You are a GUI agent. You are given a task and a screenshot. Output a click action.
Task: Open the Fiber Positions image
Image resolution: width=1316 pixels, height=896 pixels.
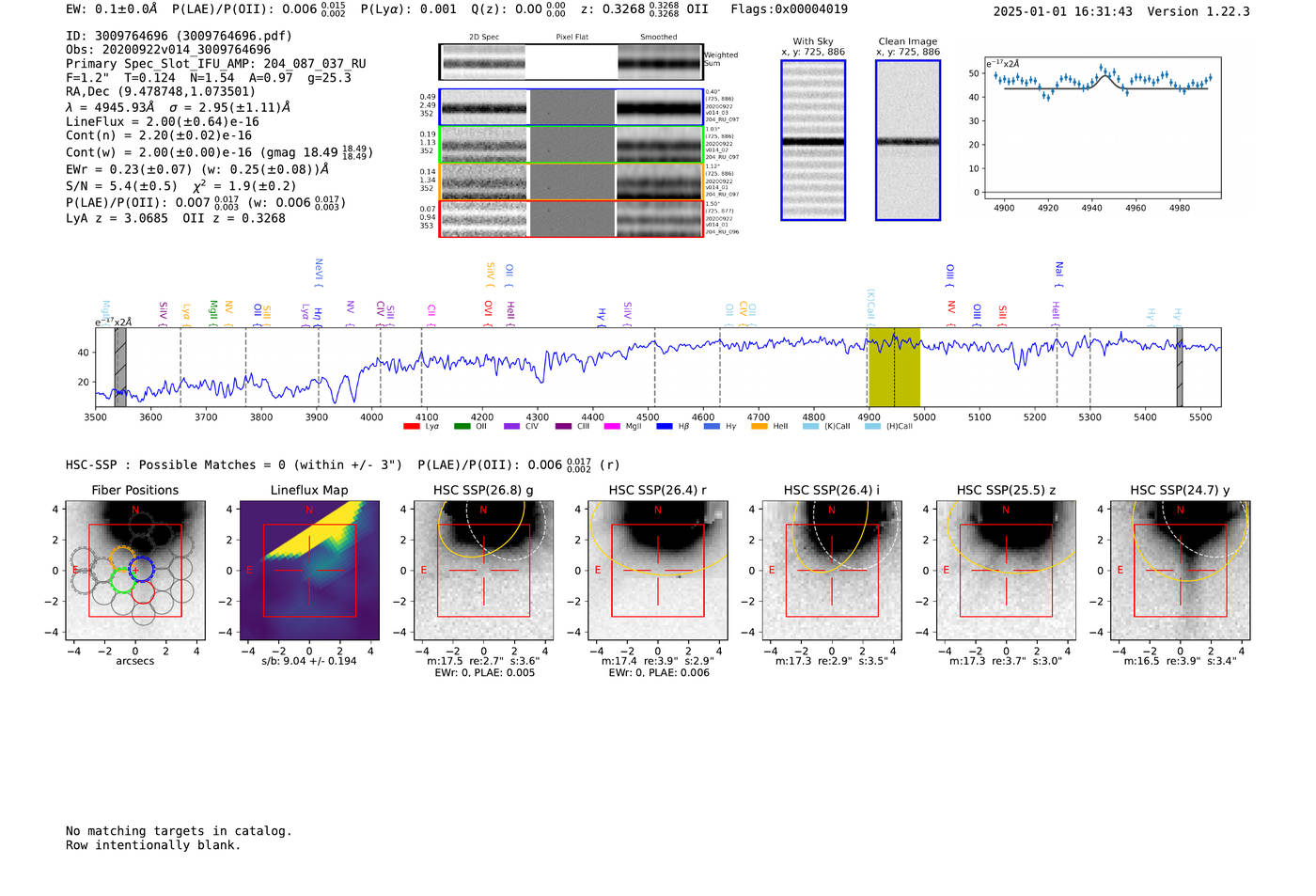135,570
